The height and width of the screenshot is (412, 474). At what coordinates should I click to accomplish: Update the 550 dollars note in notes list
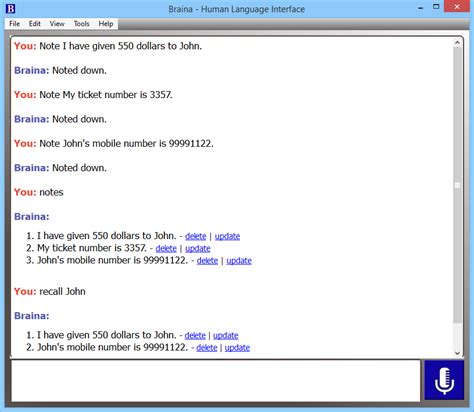(227, 236)
